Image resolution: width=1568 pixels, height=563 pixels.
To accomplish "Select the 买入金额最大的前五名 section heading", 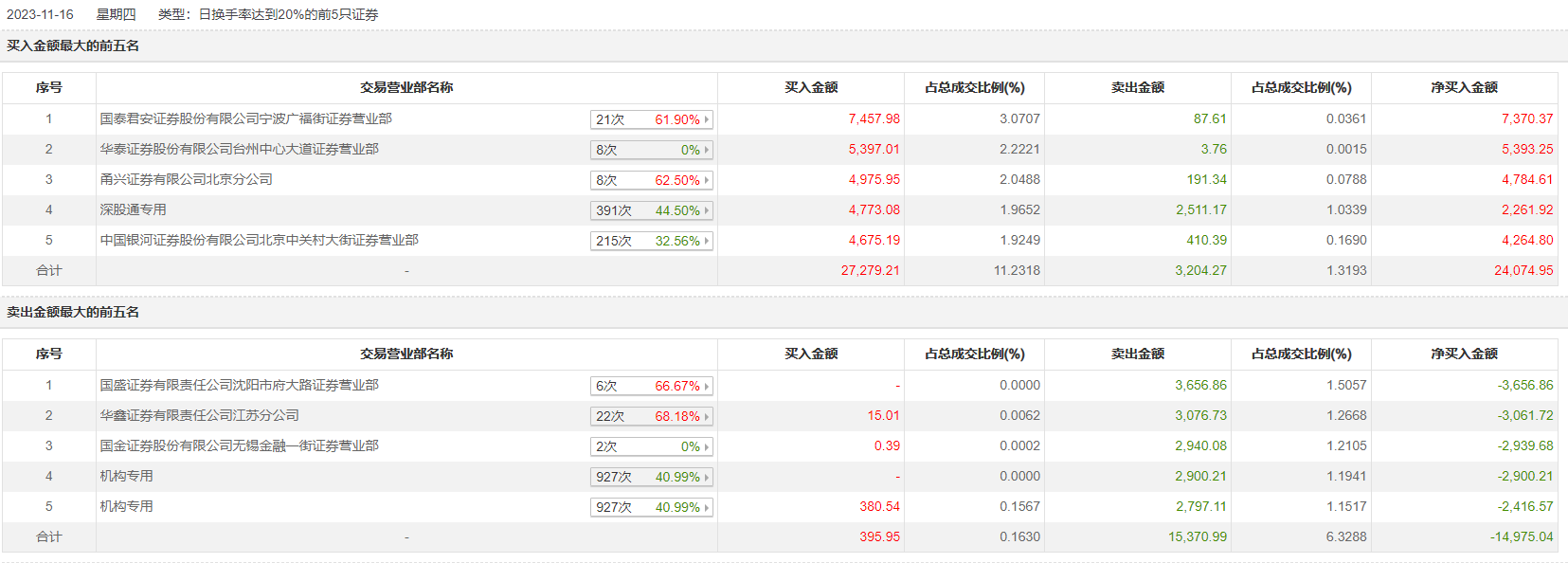I will (73, 45).
